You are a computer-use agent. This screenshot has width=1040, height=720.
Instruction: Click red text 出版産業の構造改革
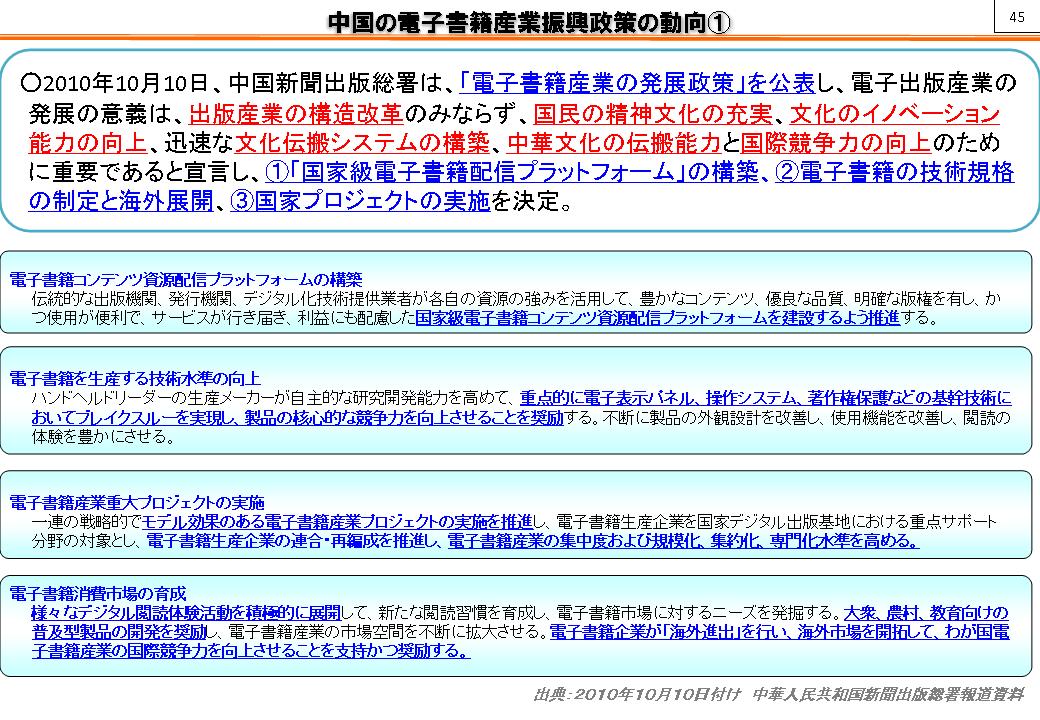click(x=296, y=113)
